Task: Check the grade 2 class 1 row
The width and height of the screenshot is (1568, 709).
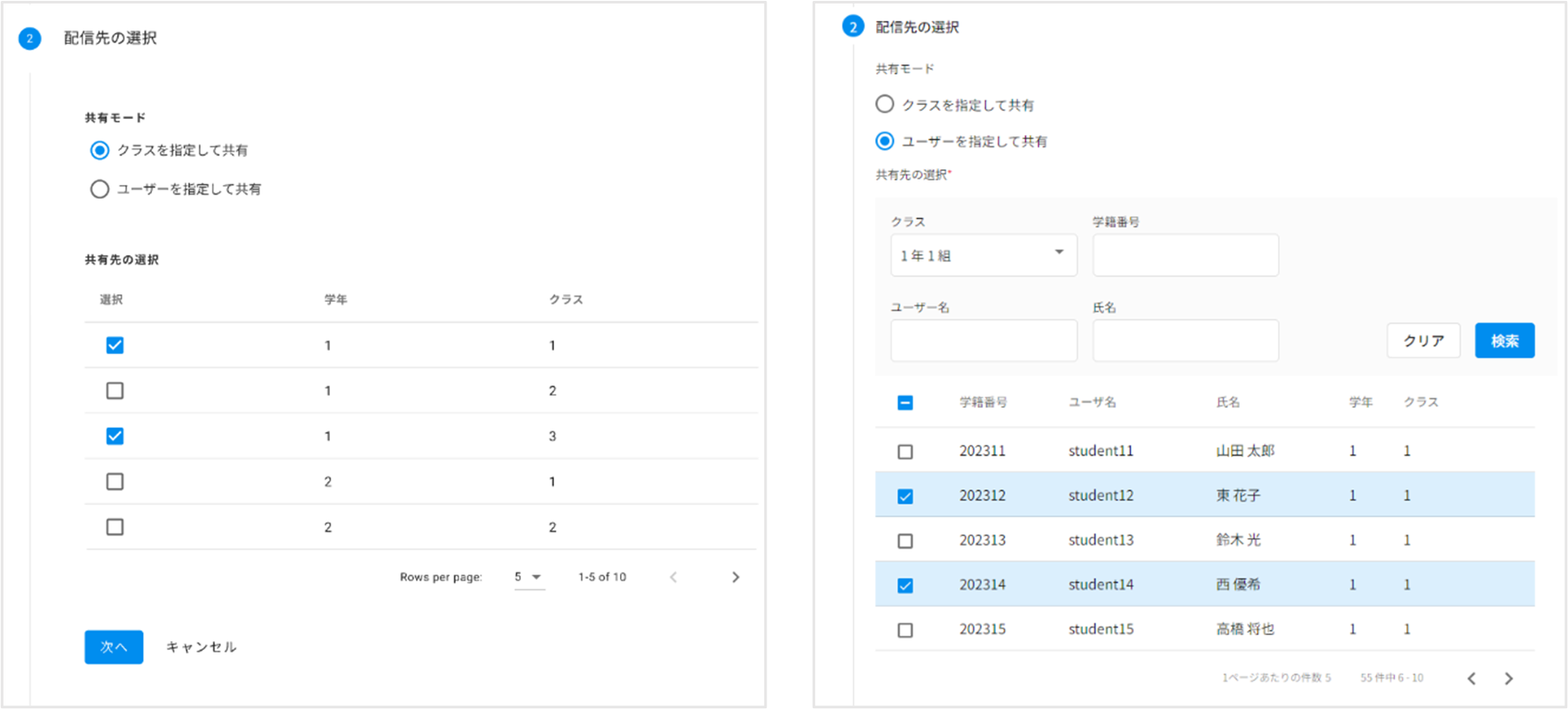Action: pyautogui.click(x=115, y=482)
